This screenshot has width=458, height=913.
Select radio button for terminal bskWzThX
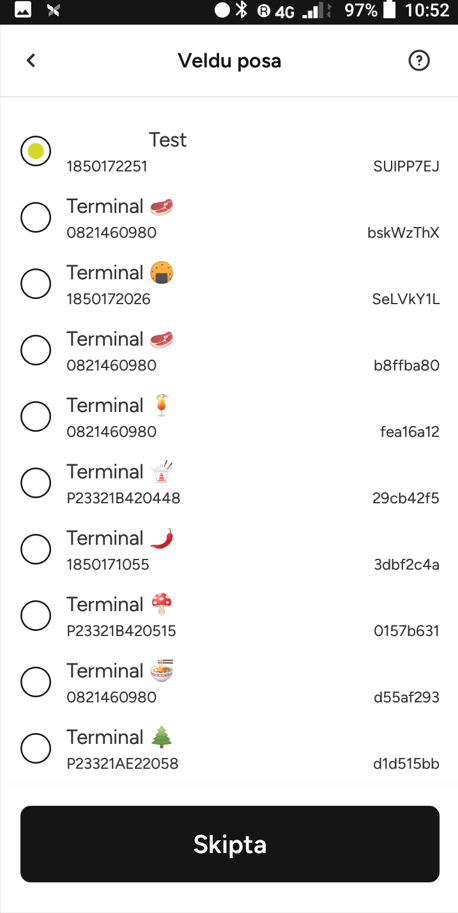coord(35,217)
